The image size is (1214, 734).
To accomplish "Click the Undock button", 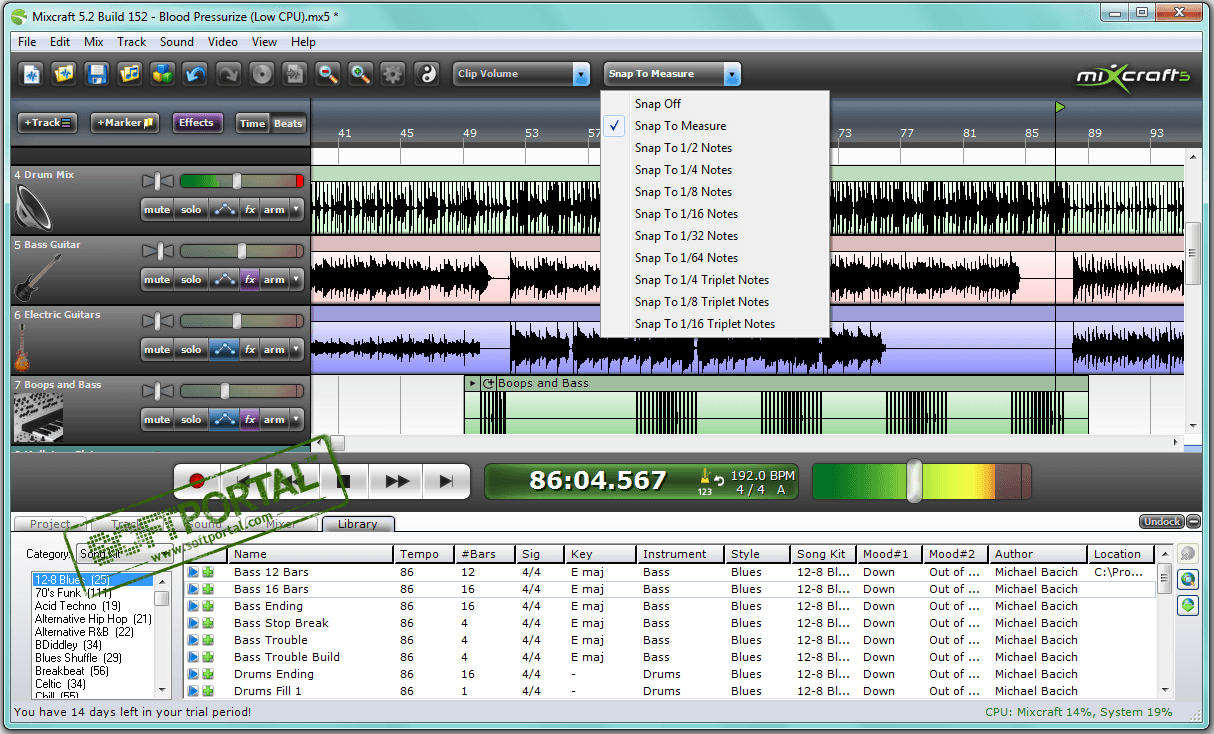I will (1161, 522).
